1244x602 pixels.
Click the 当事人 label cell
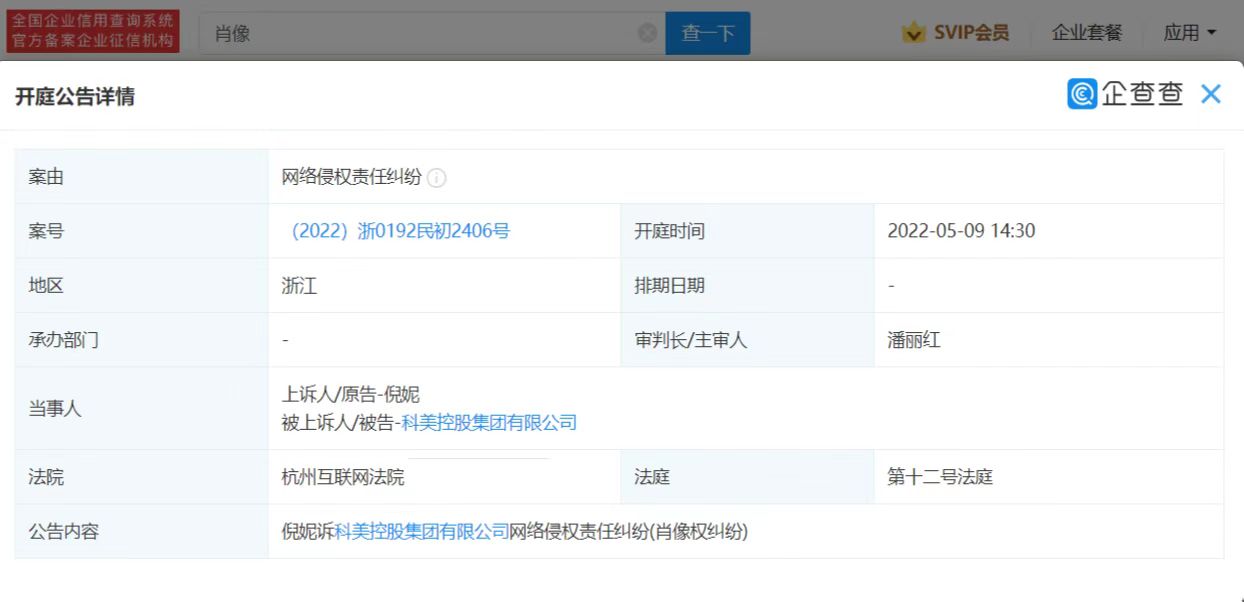point(141,409)
